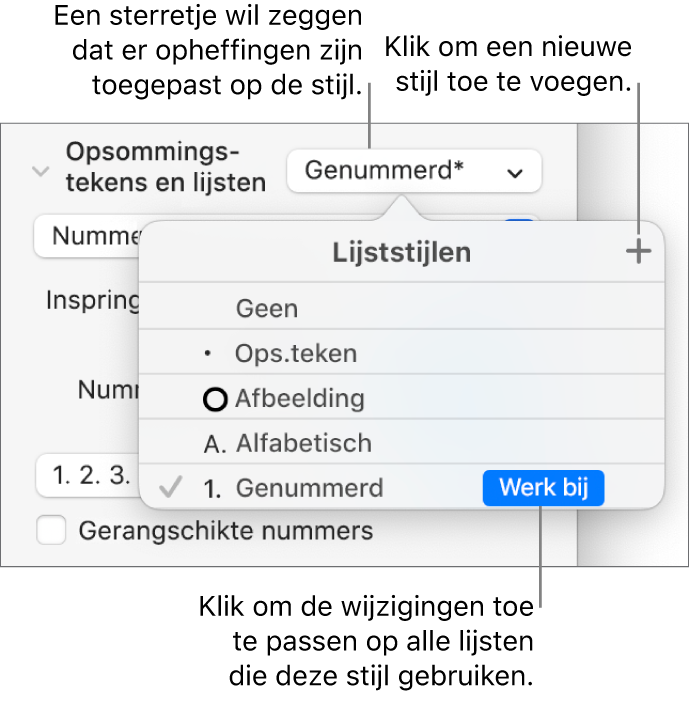Open the '1. 2. 3.' number format dropdown
689x702 pixels.
point(84,474)
